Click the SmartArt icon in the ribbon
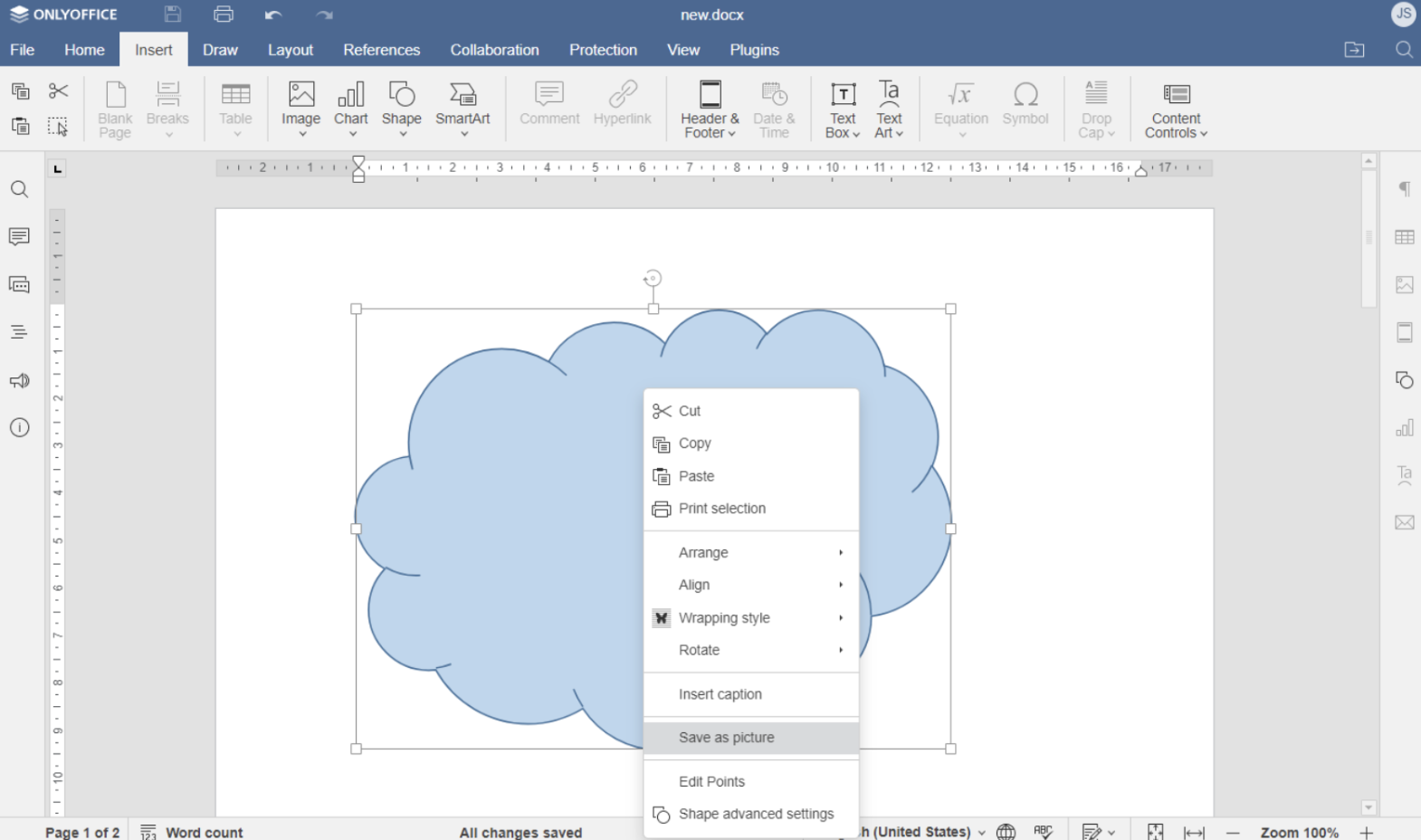Image resolution: width=1421 pixels, height=840 pixels. click(463, 96)
